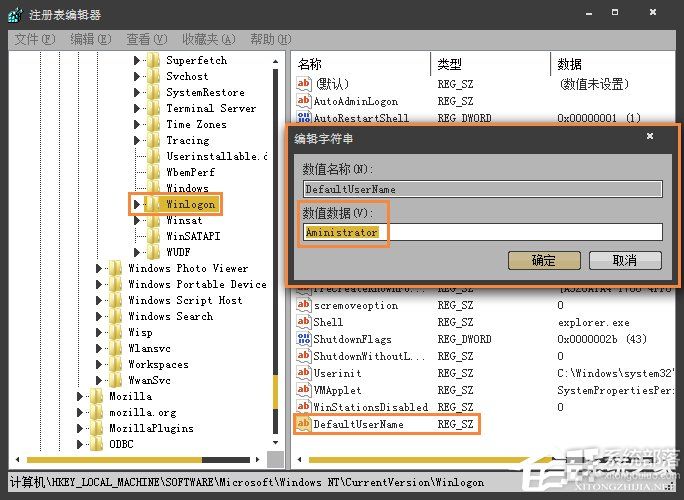Click the Svchost folder icon
The width and height of the screenshot is (684, 500).
153,76
